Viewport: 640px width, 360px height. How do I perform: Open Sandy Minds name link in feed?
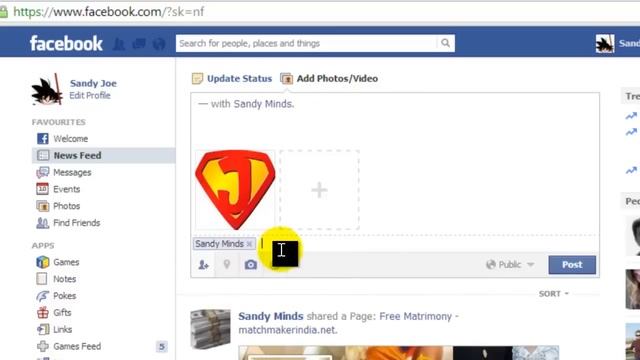[x=271, y=316]
